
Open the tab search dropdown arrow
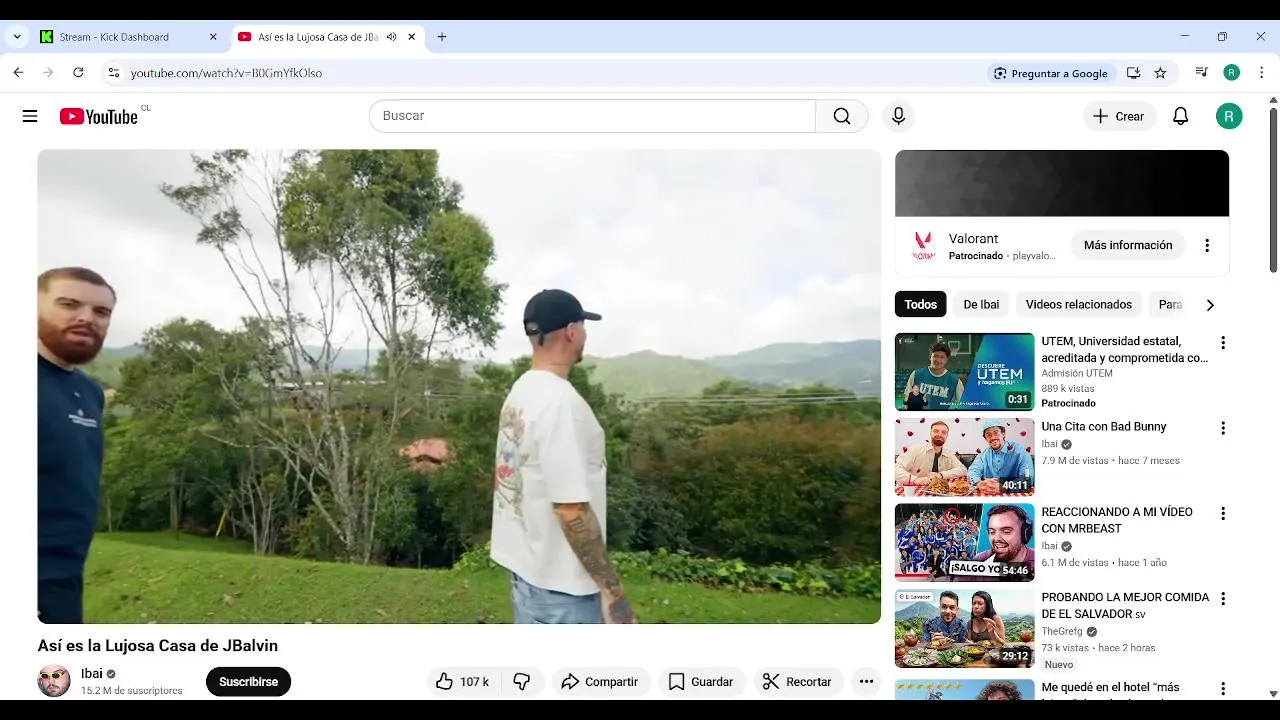[x=17, y=37]
